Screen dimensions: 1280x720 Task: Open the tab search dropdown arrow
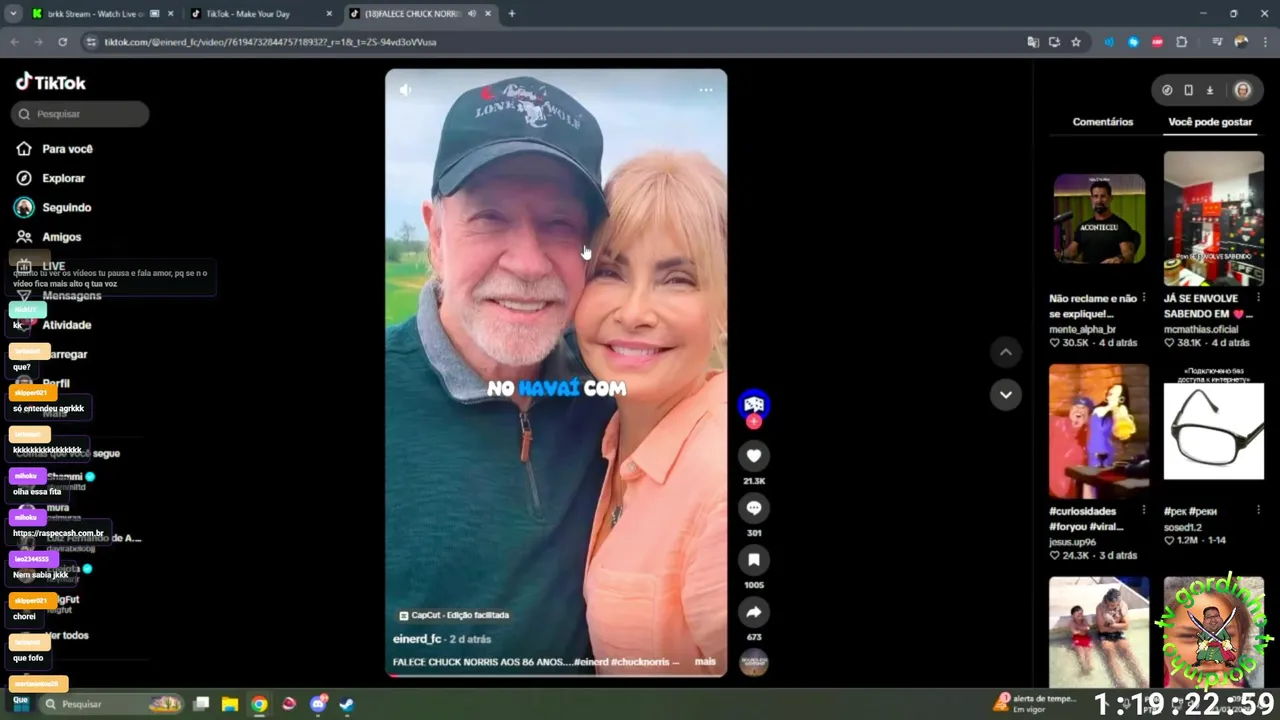(13, 14)
